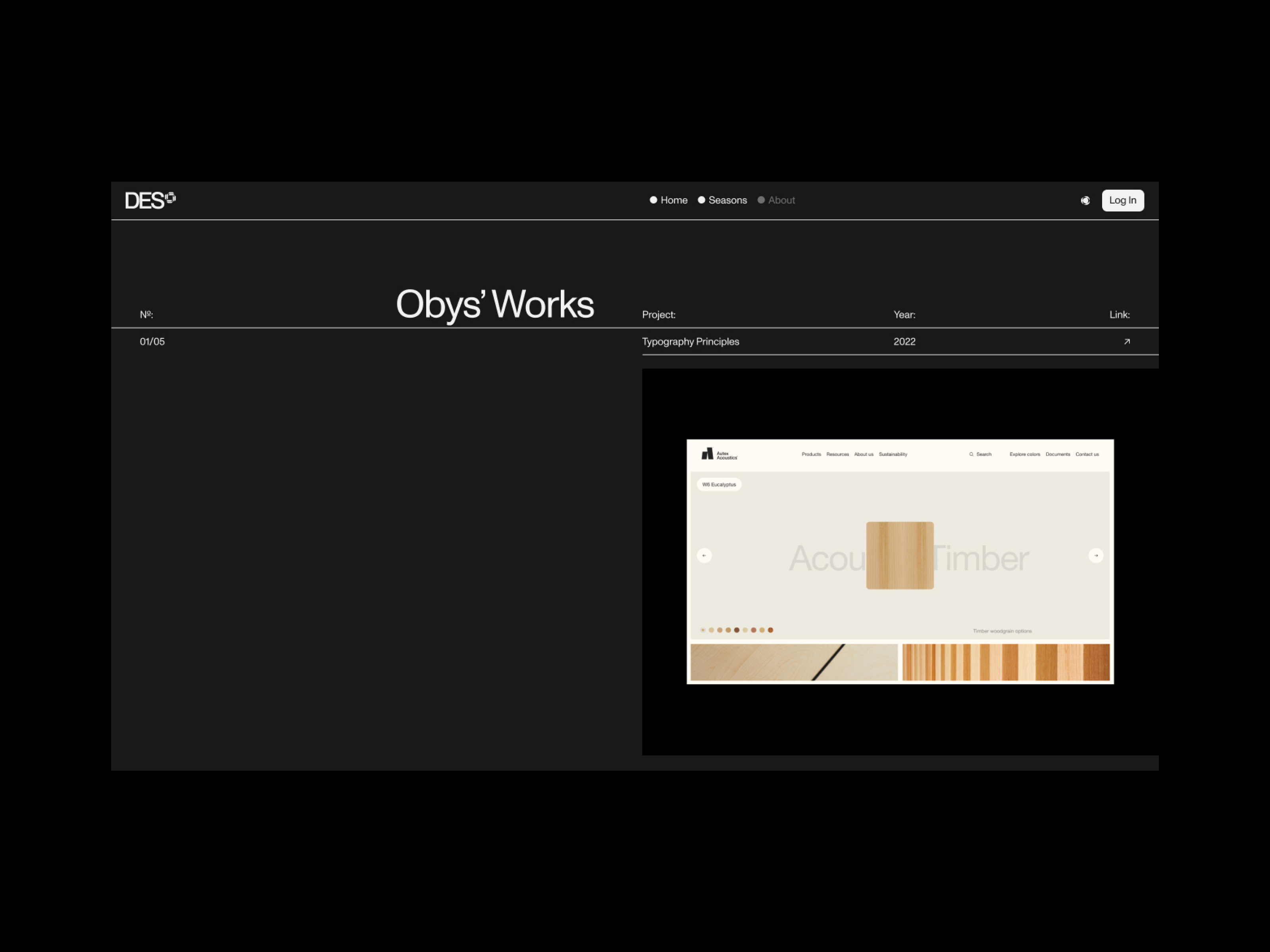The image size is (1270, 952).
Task: Click Contact us in the preview header
Action: [1087, 455]
